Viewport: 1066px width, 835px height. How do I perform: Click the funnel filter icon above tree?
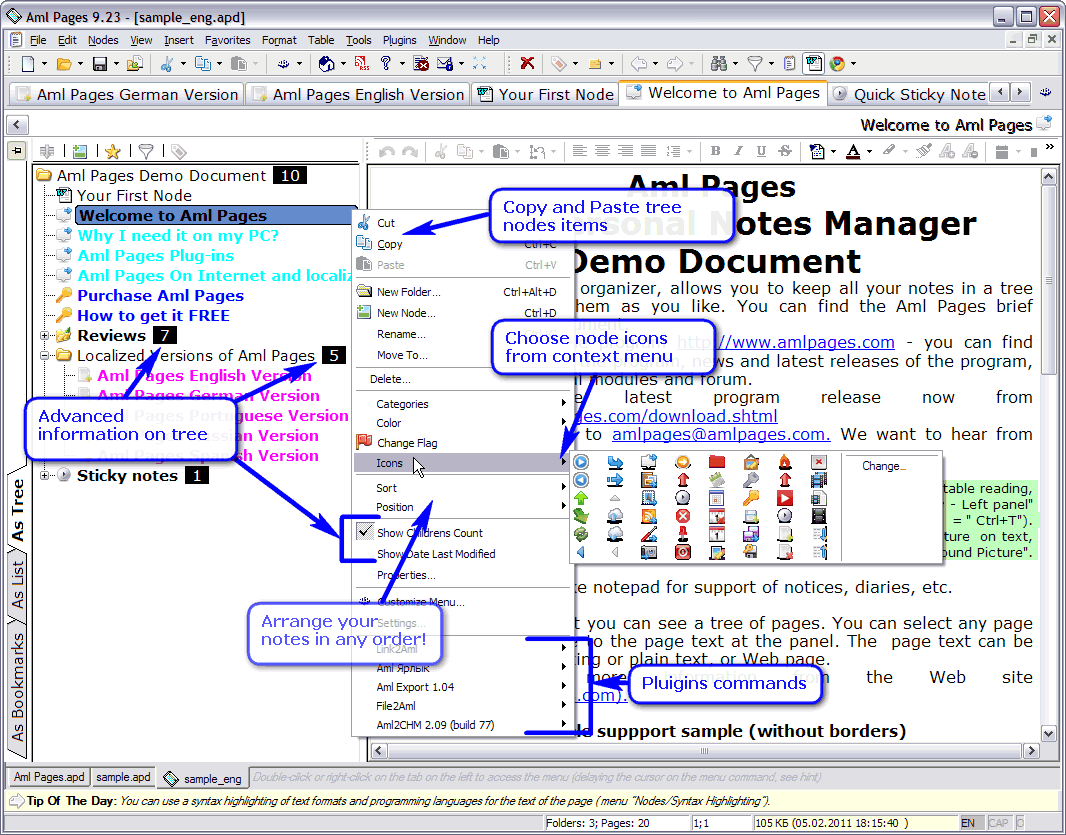(x=146, y=152)
